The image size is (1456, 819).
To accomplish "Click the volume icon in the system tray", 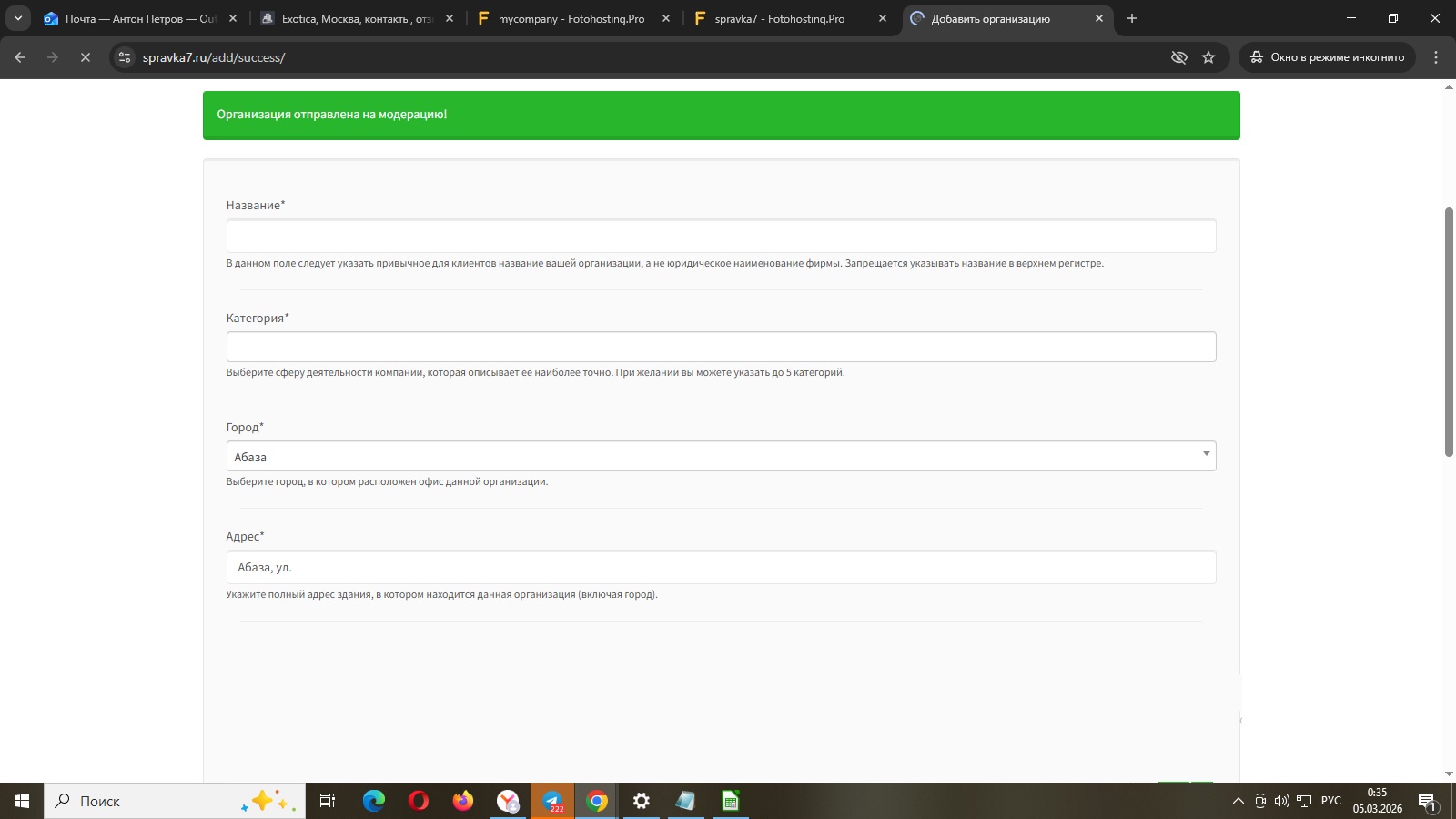I will click(1282, 801).
